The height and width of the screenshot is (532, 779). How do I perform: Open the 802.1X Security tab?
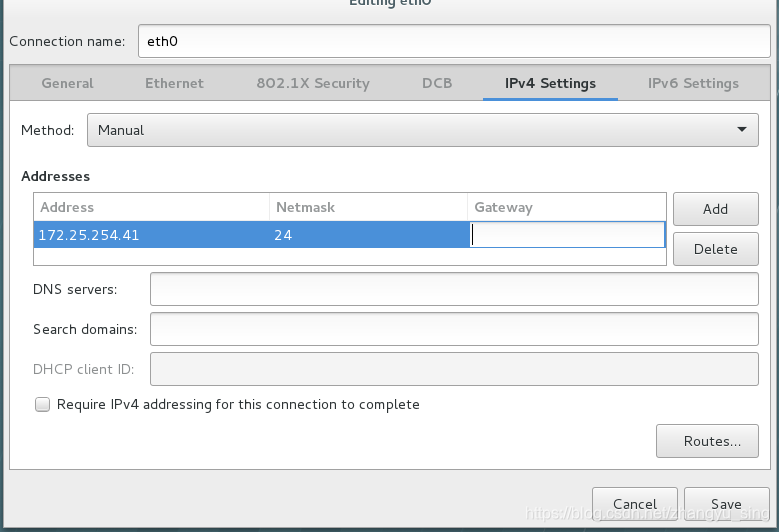[313, 83]
